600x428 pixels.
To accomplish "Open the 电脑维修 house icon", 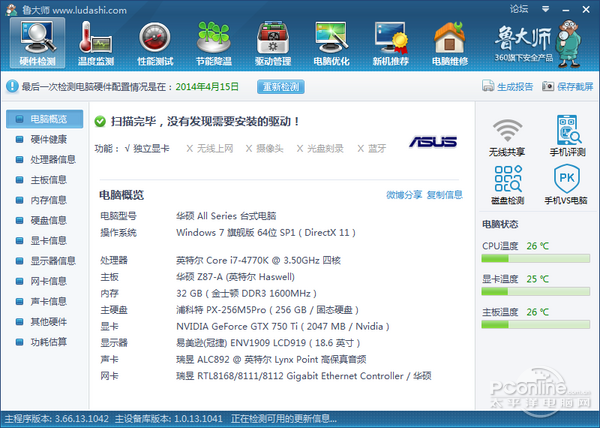I will click(x=450, y=43).
